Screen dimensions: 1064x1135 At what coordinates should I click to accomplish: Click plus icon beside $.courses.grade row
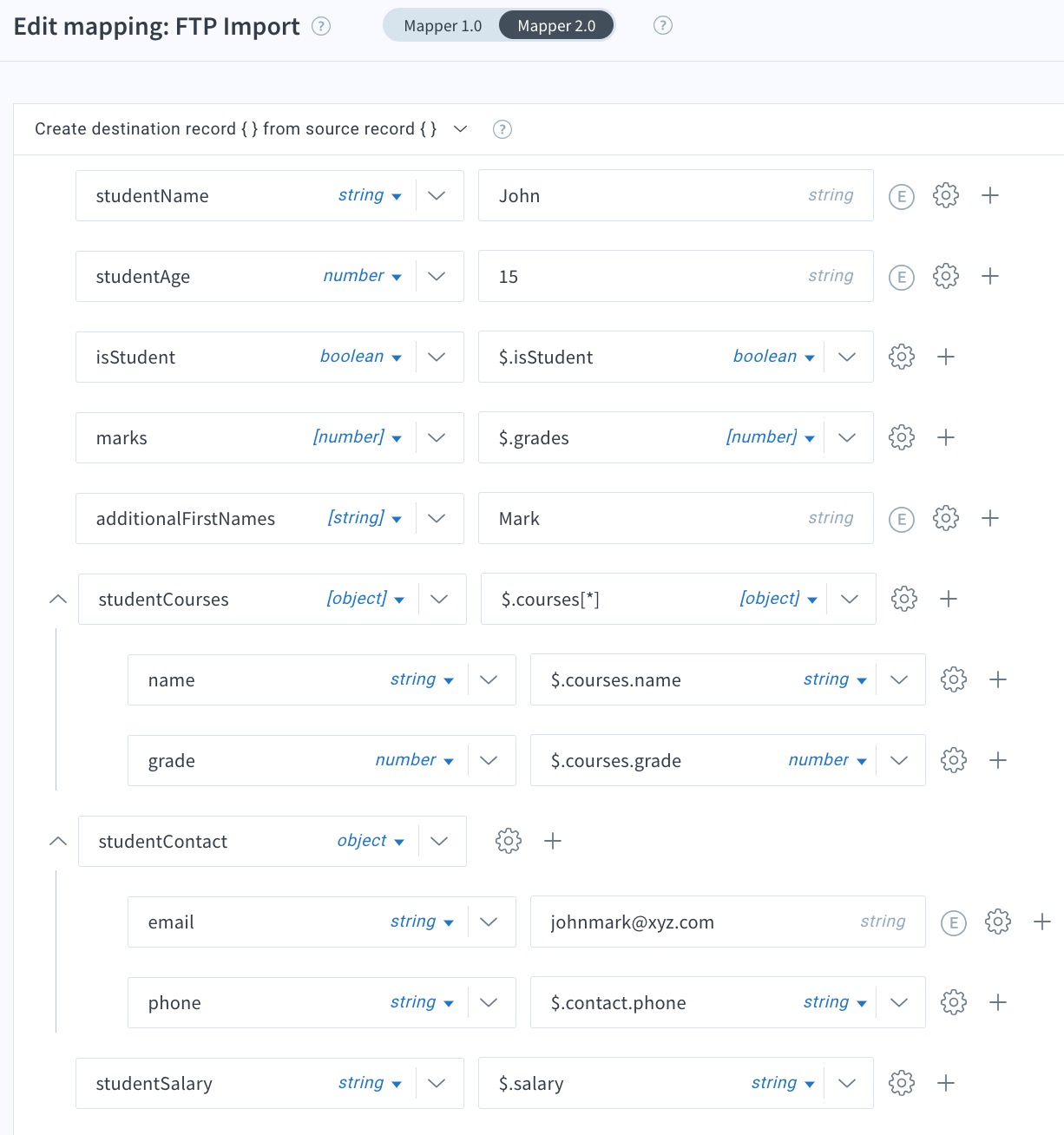pos(998,760)
